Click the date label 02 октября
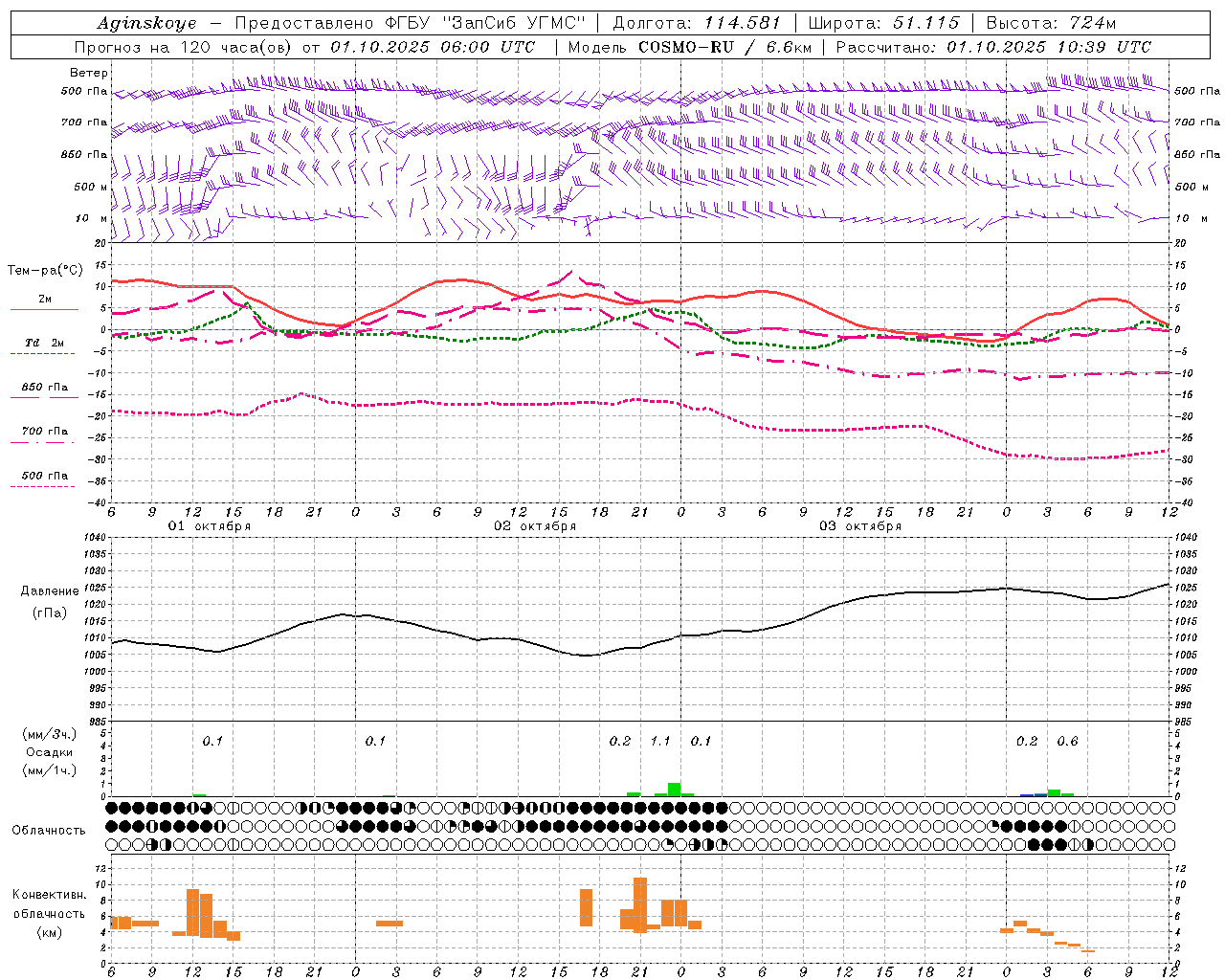Image resolution: width=1225 pixels, height=980 pixels. (535, 526)
